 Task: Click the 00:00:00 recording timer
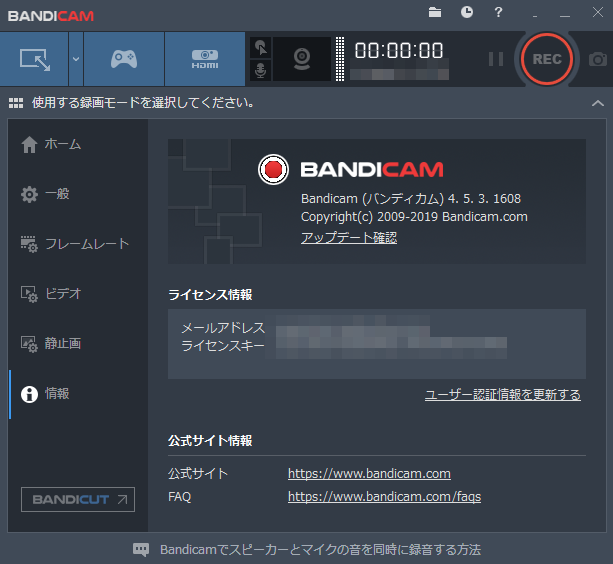399,51
